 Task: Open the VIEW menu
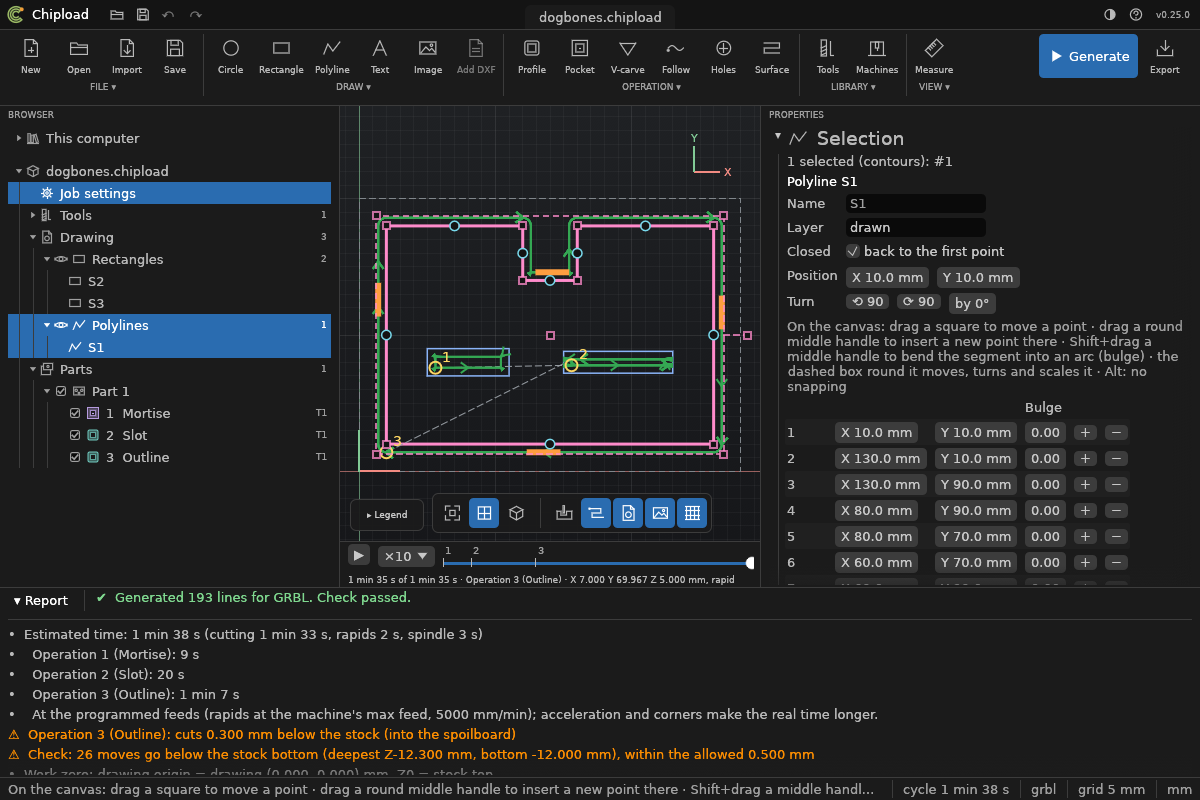pos(934,87)
